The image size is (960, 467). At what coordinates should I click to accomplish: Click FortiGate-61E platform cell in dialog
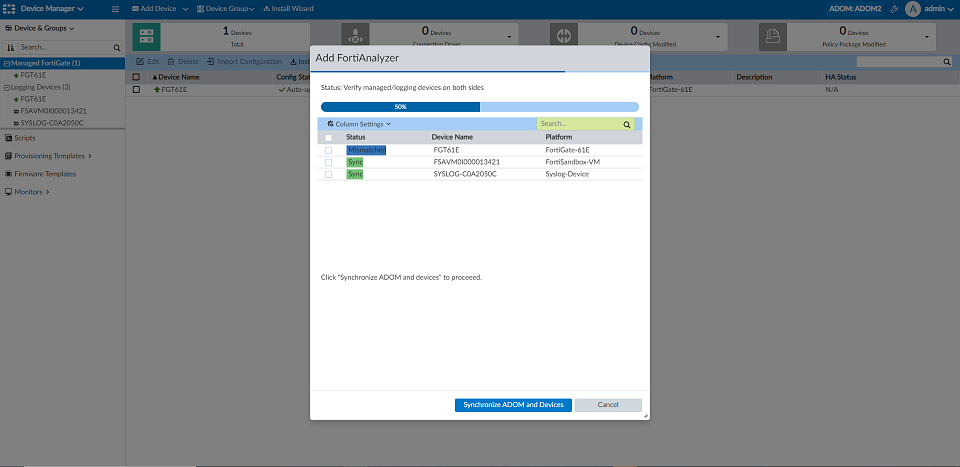567,150
